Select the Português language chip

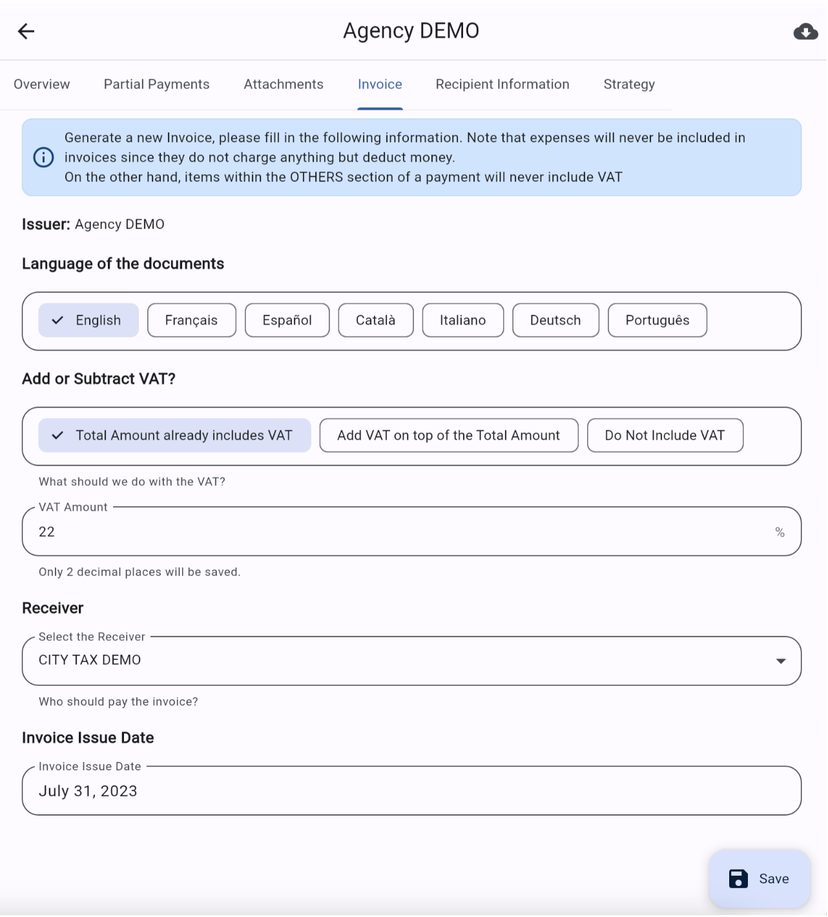(657, 320)
